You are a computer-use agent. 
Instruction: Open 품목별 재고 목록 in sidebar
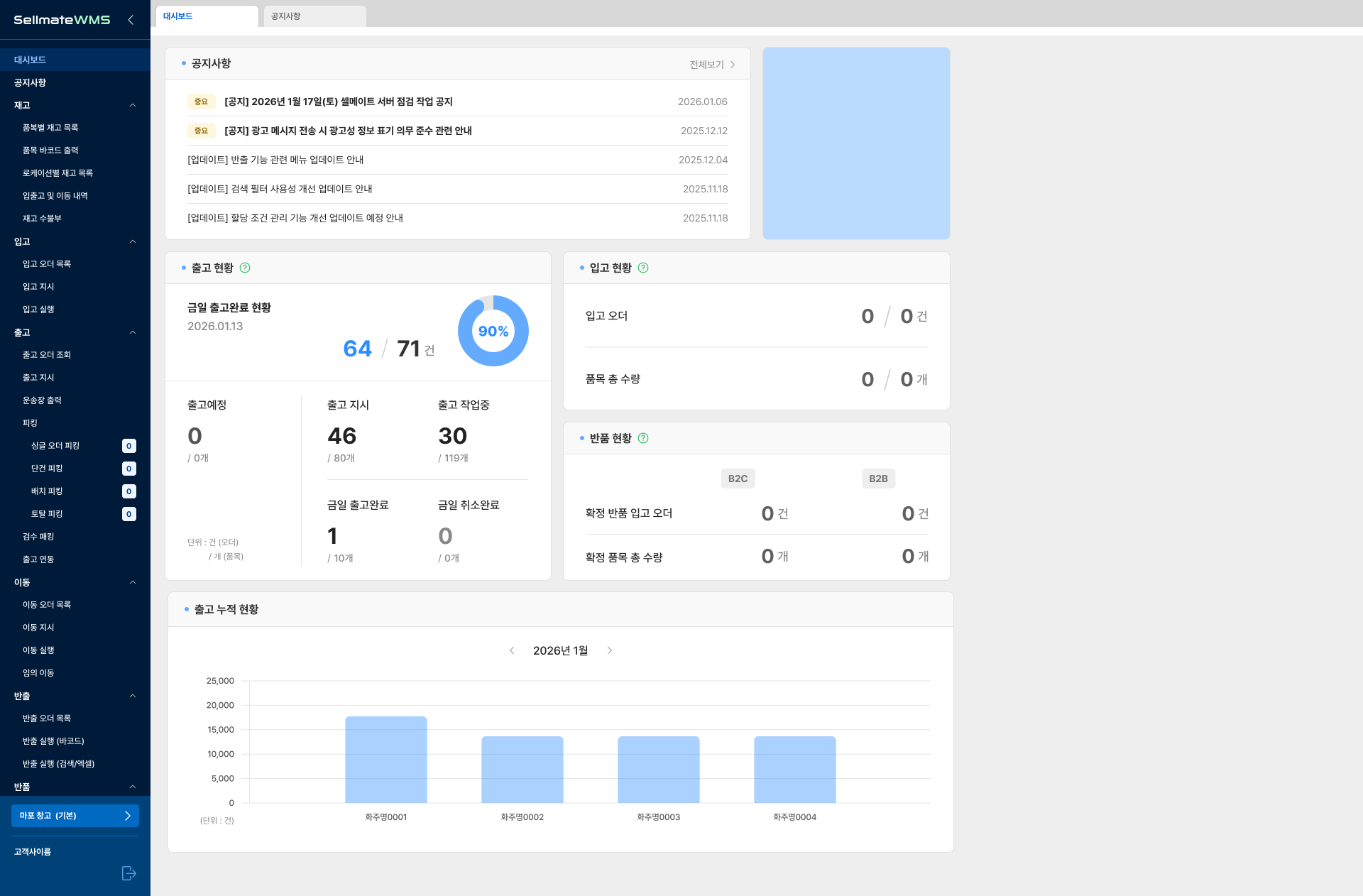50,128
